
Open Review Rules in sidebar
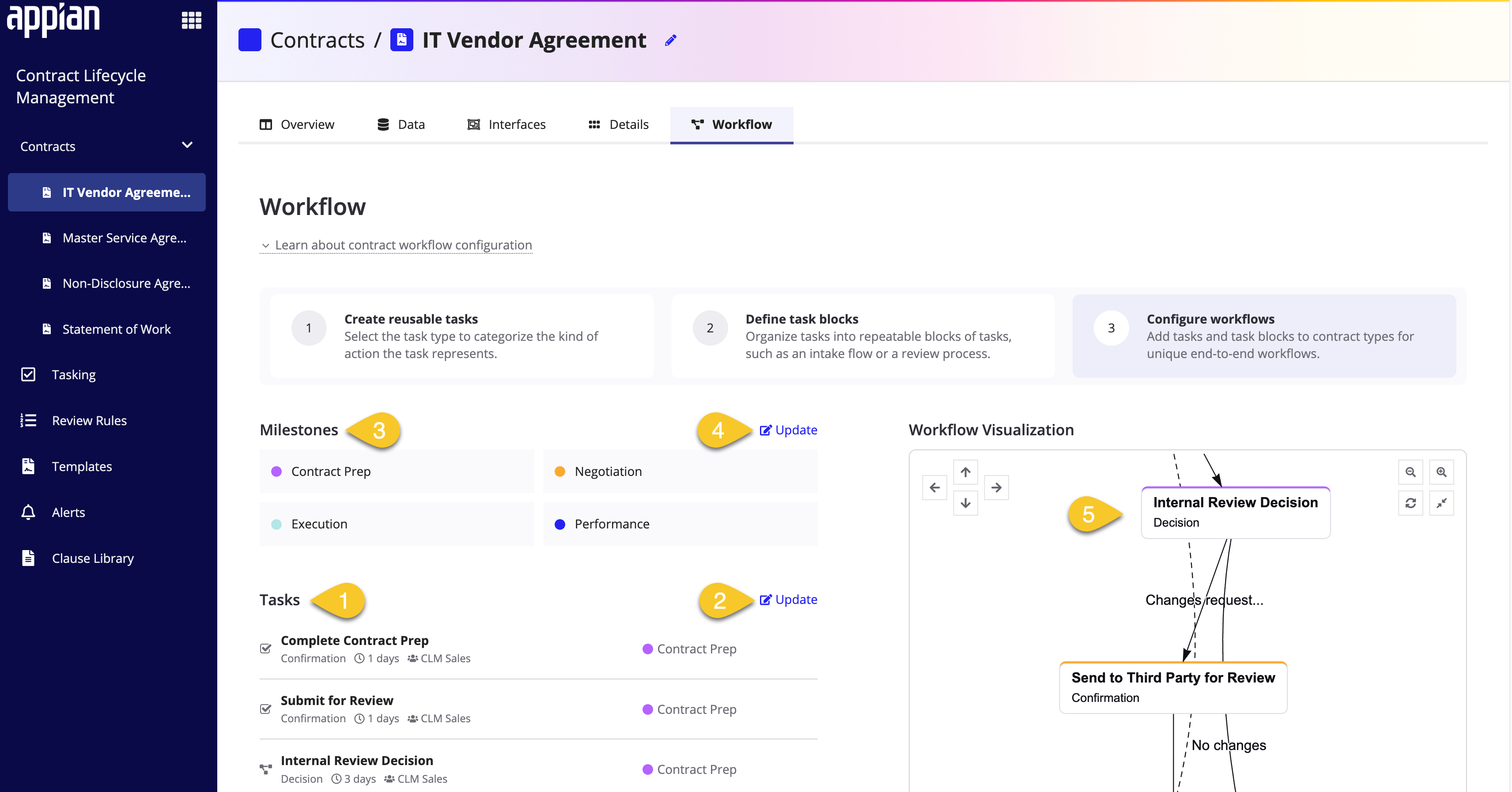pyautogui.click(x=74, y=421)
